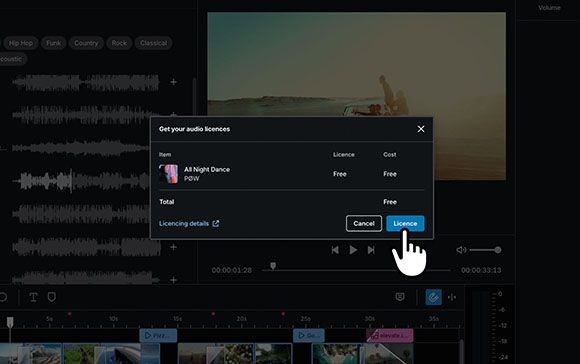Add the first waveform track with its plus icon
The width and height of the screenshot is (580, 364).
tap(173, 82)
